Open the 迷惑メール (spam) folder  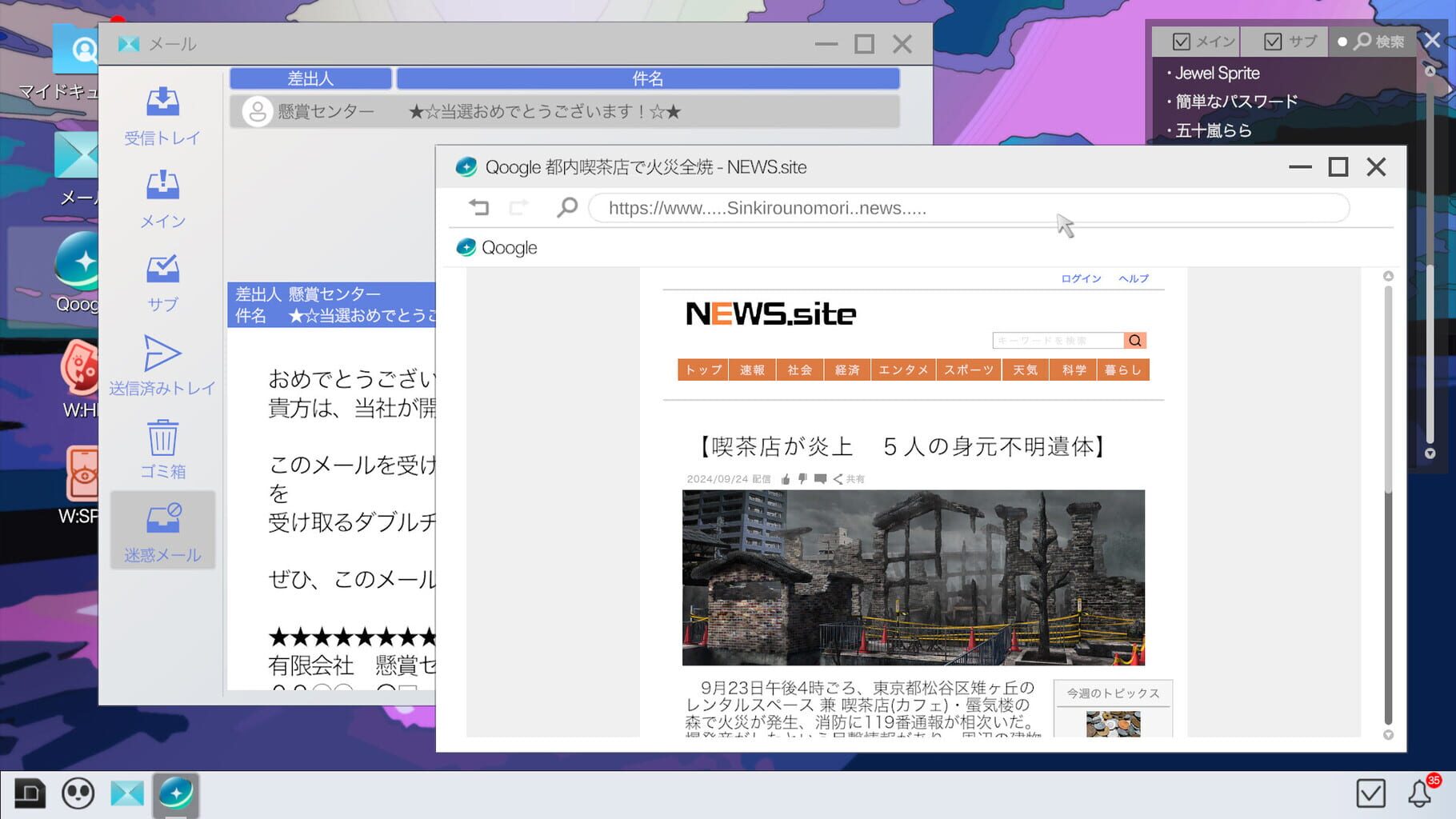coord(162,530)
